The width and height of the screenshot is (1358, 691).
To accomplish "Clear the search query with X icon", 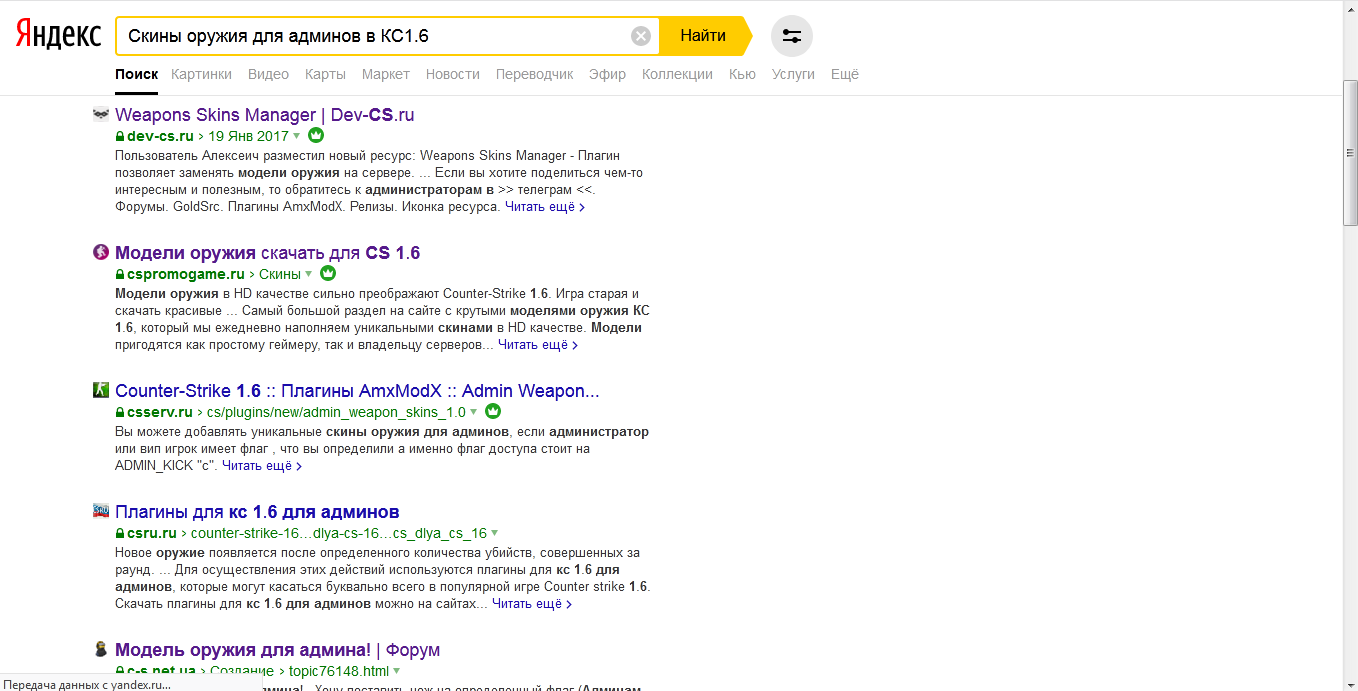I will [x=641, y=36].
